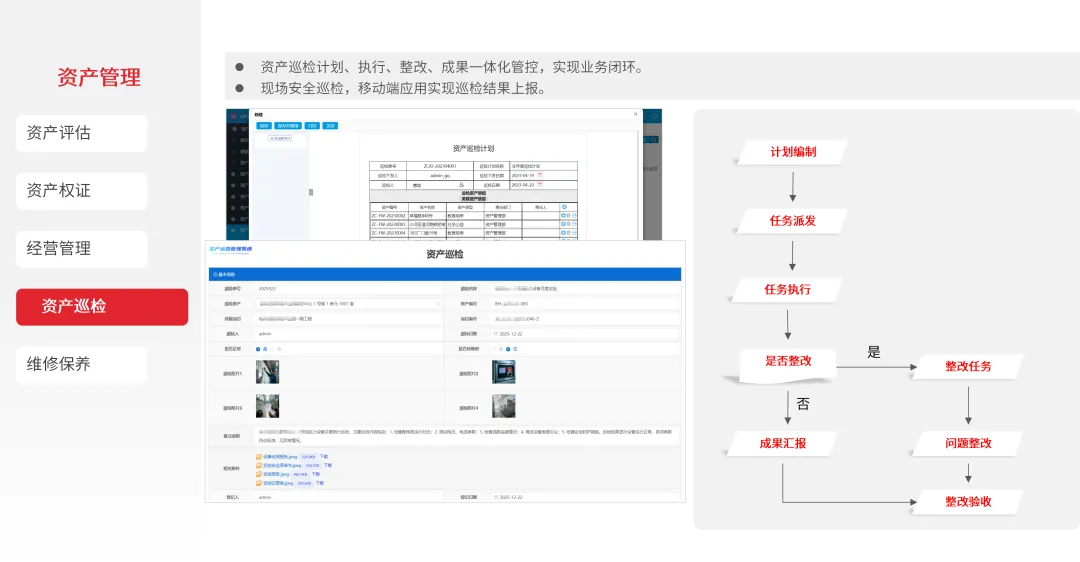Click the third attachment's image file icon
This screenshot has height=562, width=1080.
click(x=259, y=474)
